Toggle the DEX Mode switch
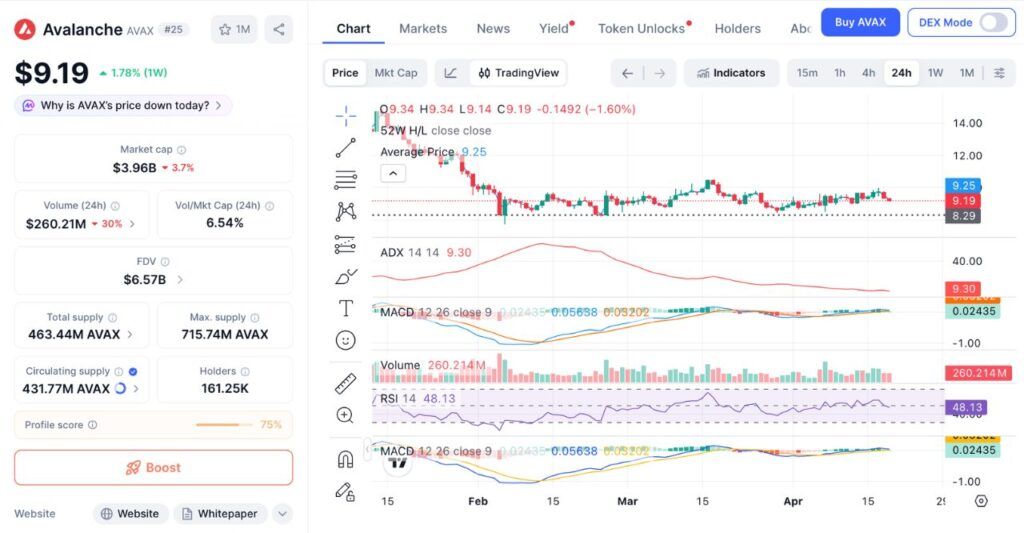Image resolution: width=1024 pixels, height=533 pixels. click(993, 22)
